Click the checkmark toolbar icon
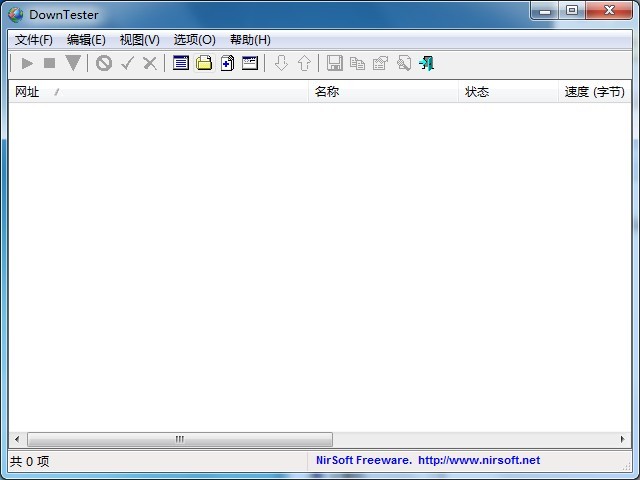640x480 pixels. (x=127, y=63)
